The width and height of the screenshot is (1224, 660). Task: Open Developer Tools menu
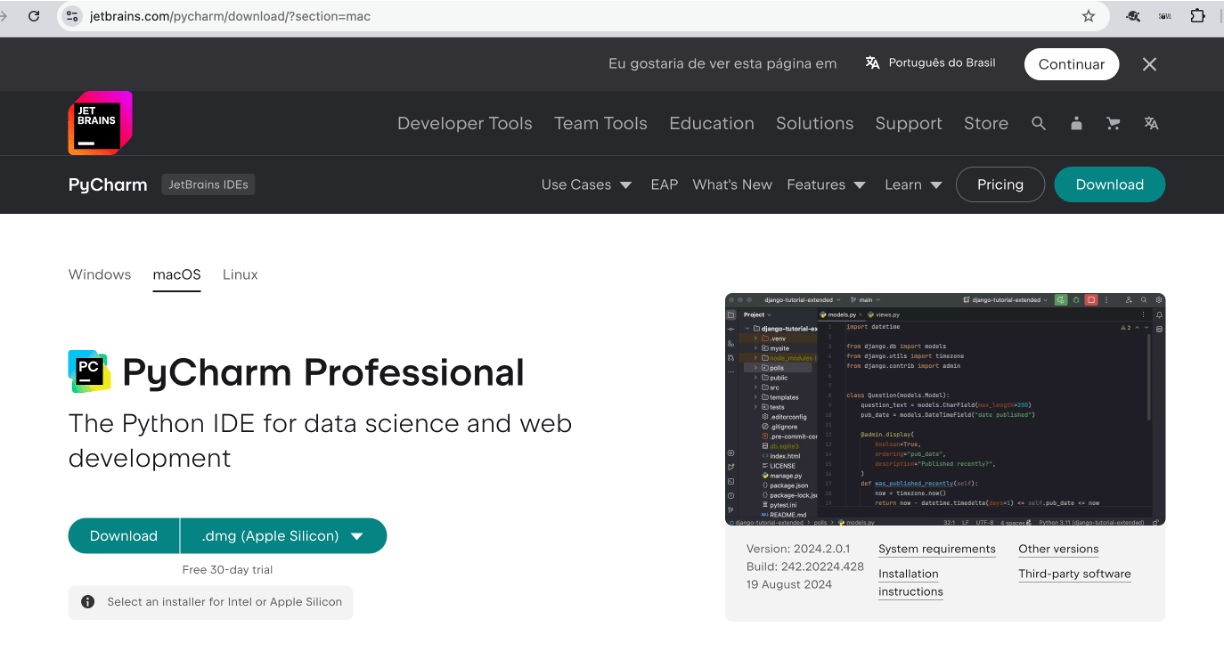pos(465,123)
